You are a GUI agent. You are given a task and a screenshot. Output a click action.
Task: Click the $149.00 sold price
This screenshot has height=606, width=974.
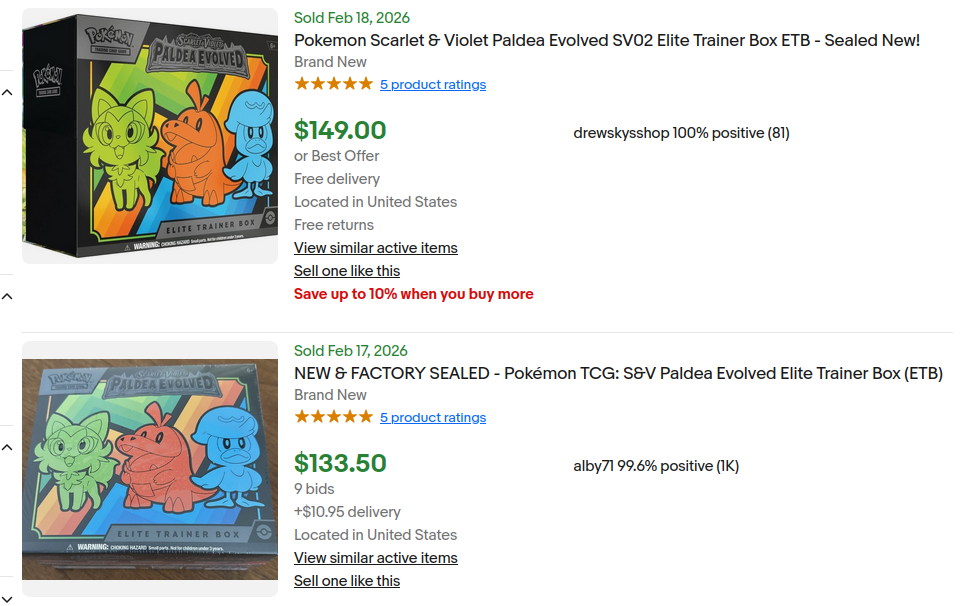pos(340,130)
